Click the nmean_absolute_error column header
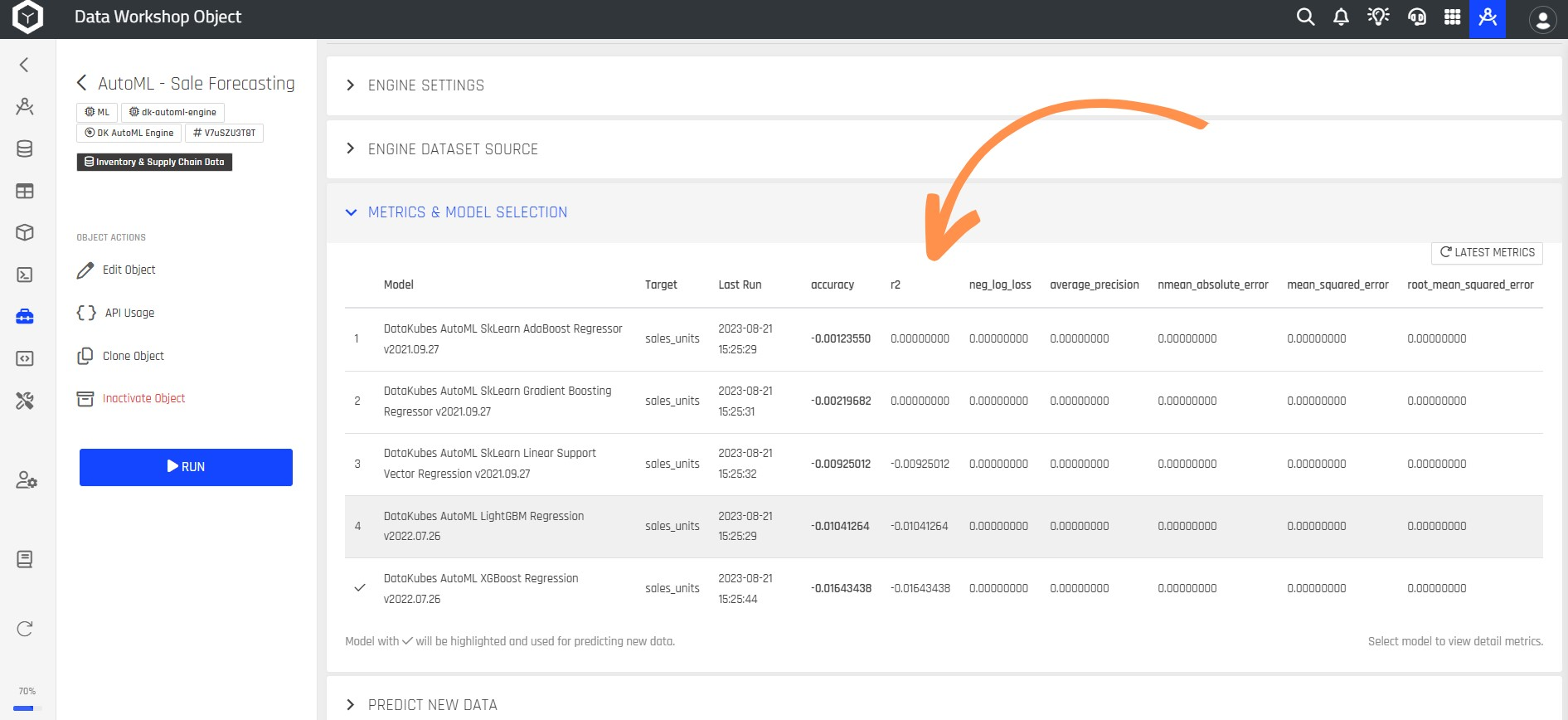Viewport: 1568px width, 720px height. [x=1213, y=285]
